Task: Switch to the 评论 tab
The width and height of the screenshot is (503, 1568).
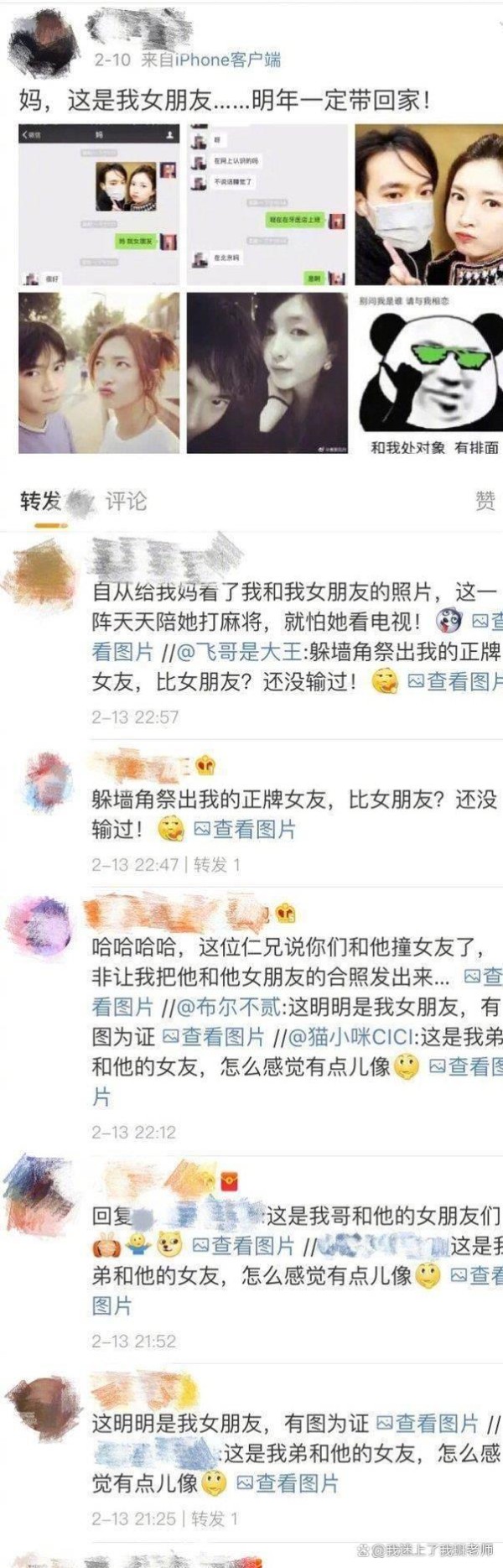Action: click(126, 501)
